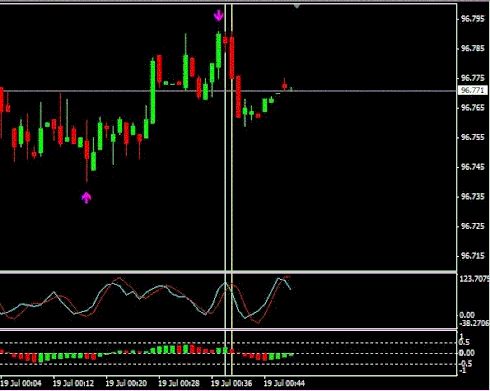The image size is (490, 391).
Task: Click the 96.715 price scale label
Action: point(472,256)
